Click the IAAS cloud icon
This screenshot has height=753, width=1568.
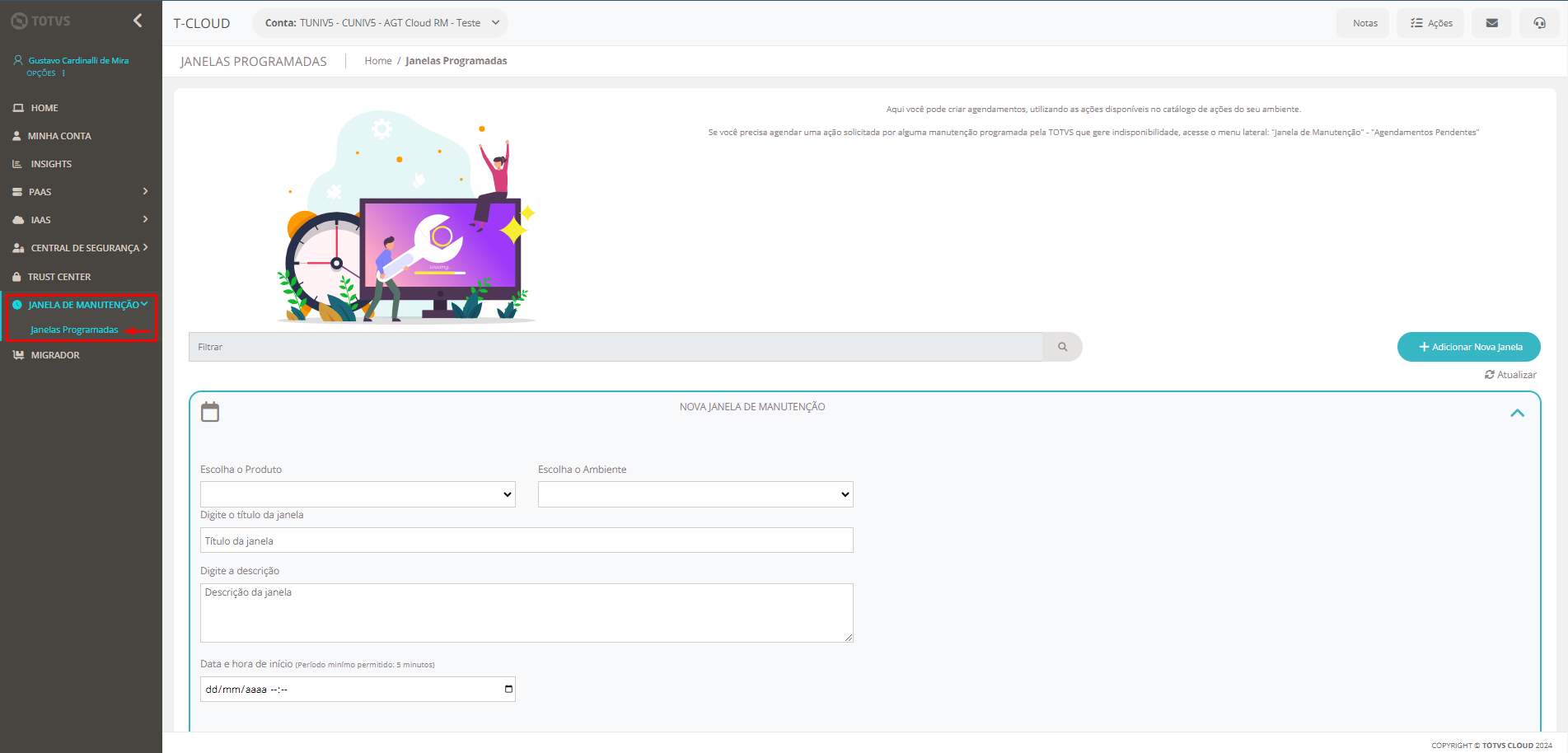pyautogui.click(x=18, y=220)
